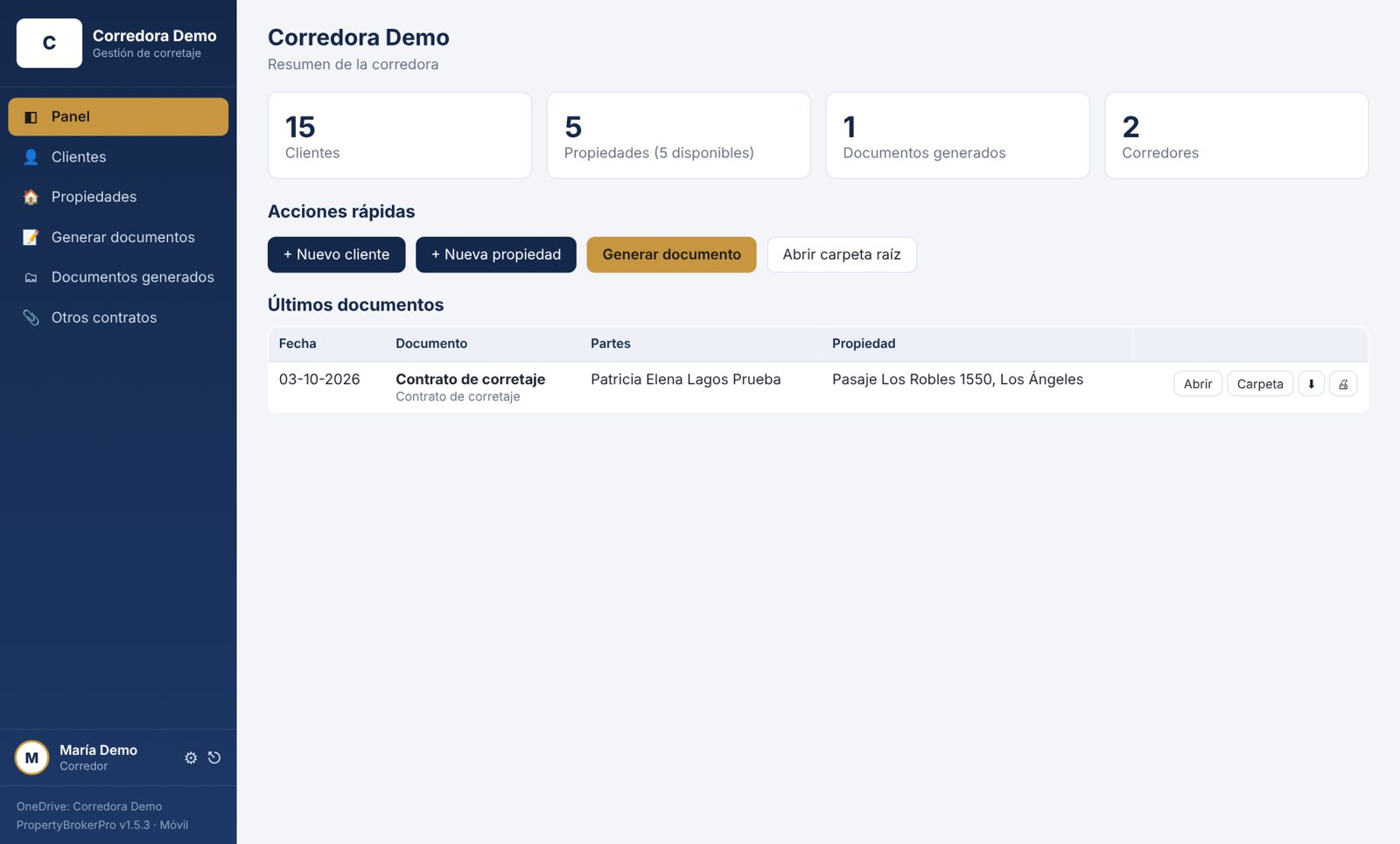Click the + Nueva propiedad button

[496, 255]
